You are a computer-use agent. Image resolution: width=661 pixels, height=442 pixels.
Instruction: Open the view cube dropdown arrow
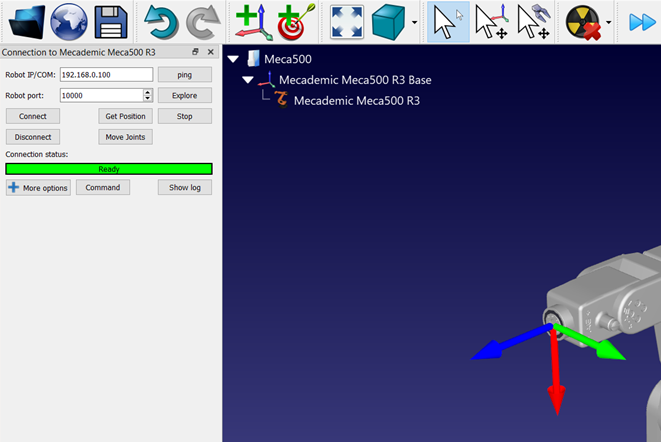(x=415, y=22)
